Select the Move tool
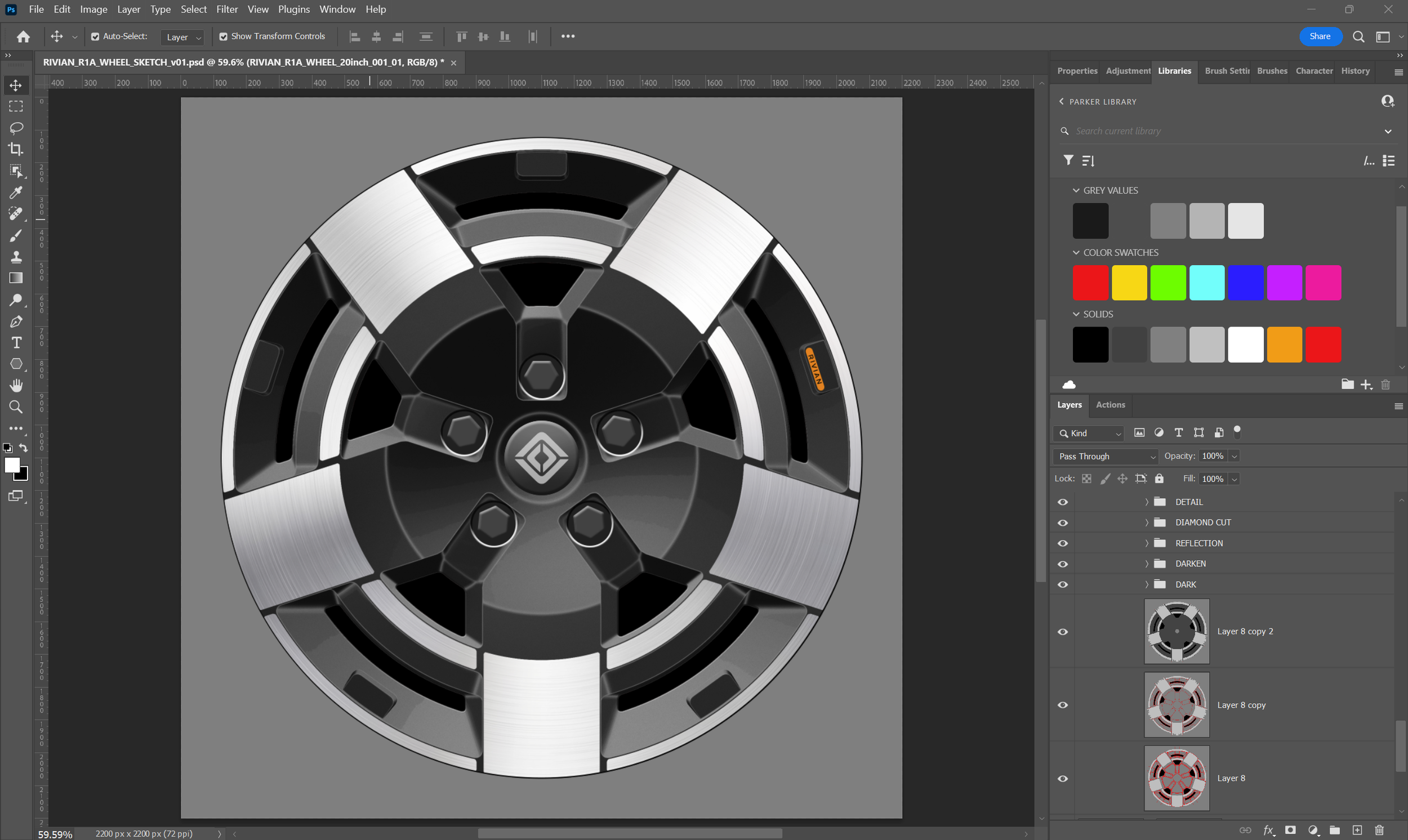Image resolution: width=1408 pixels, height=840 pixels. (16, 85)
